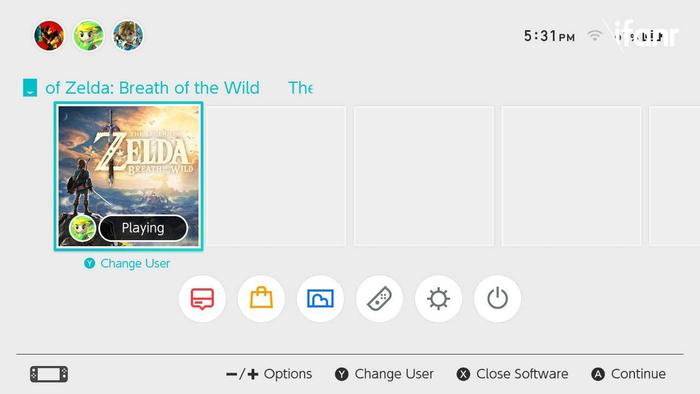Select the Breath of the Wild Link avatar
The height and width of the screenshot is (394, 700).
(x=128, y=36)
